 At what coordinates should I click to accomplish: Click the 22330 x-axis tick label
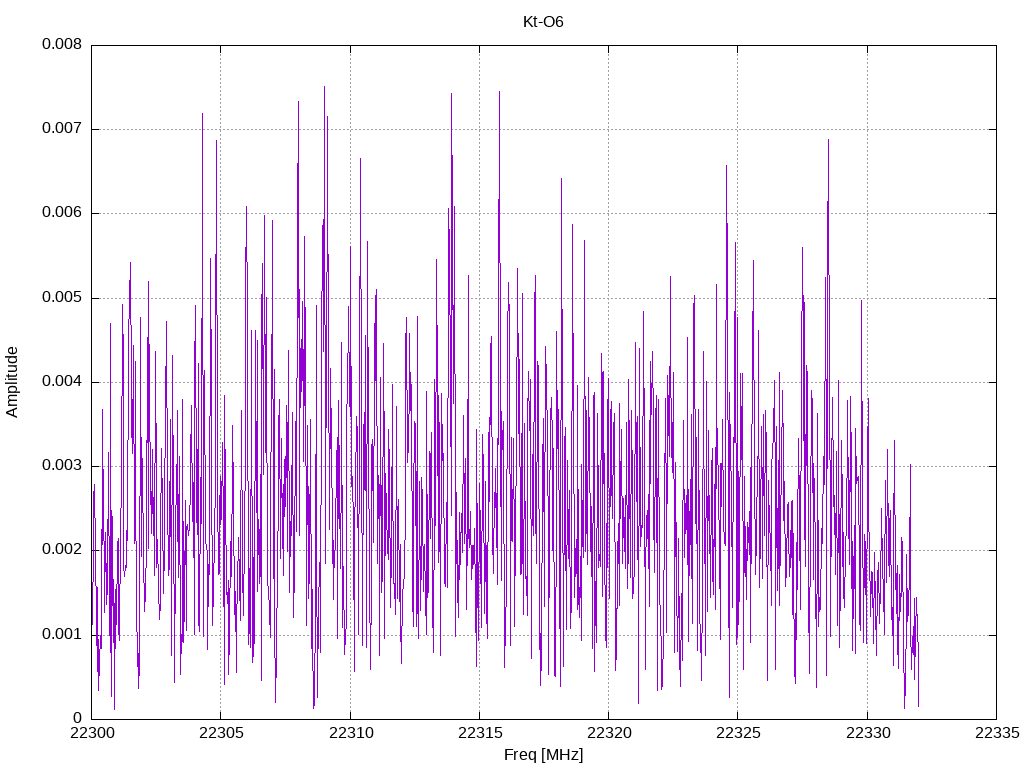(x=867, y=733)
